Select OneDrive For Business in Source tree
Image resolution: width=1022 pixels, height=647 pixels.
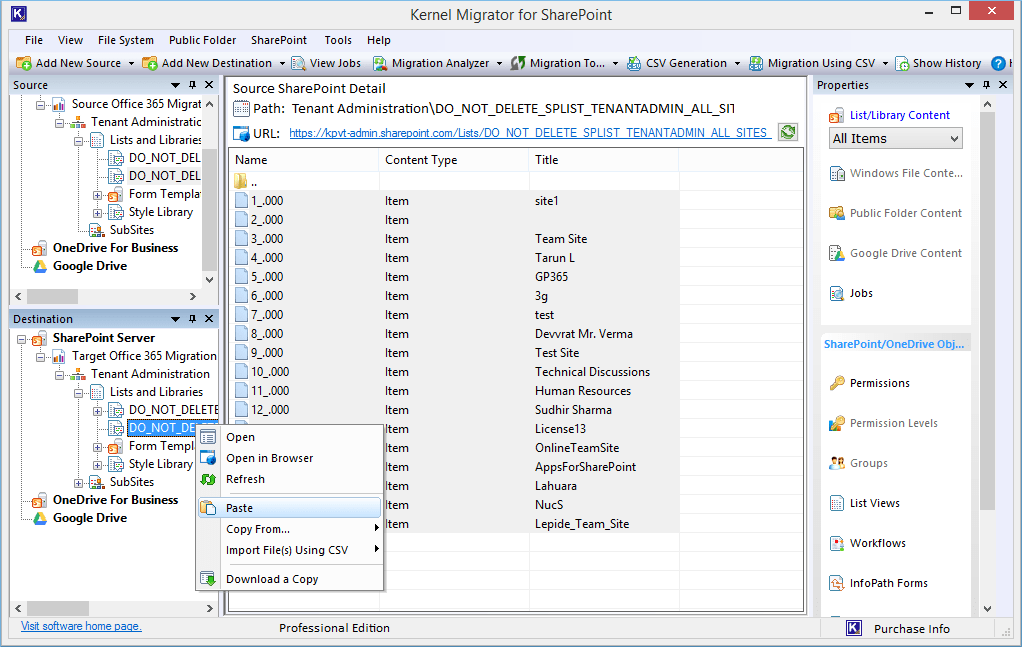click(115, 248)
